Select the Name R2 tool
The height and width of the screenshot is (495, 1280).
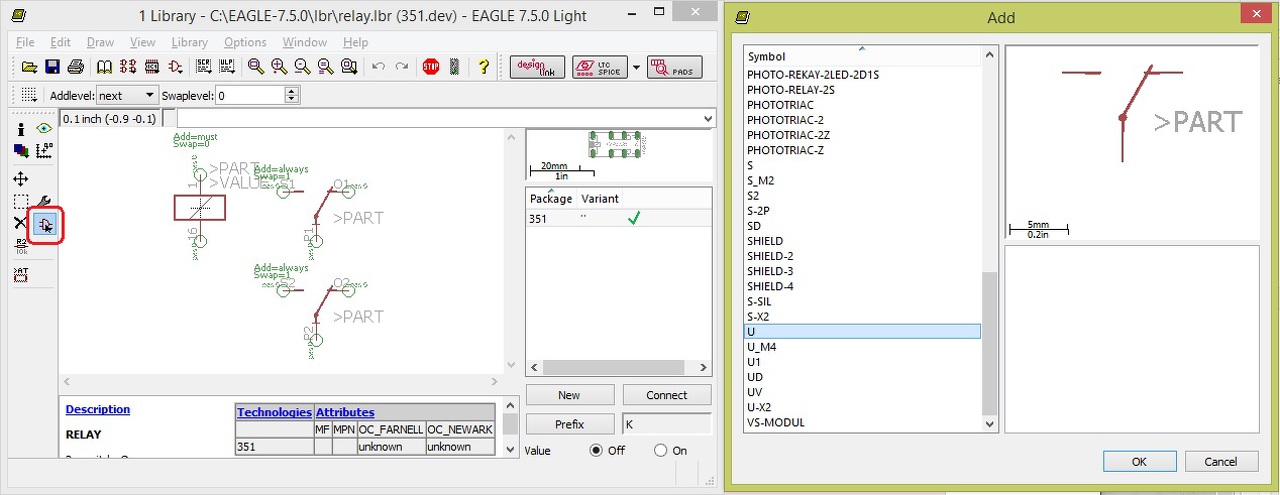(x=20, y=246)
